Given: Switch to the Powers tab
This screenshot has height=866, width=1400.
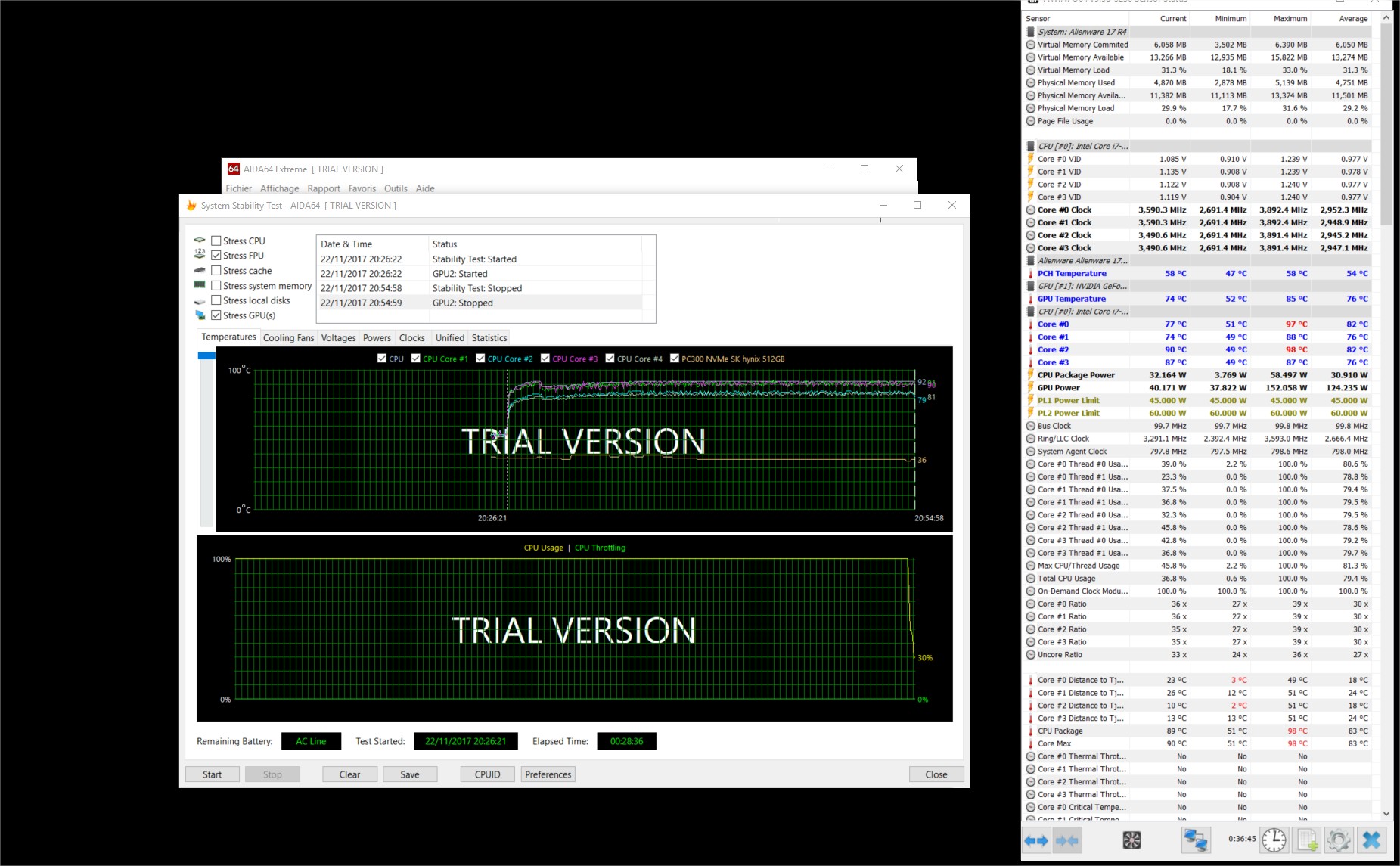Looking at the screenshot, I should pos(377,338).
